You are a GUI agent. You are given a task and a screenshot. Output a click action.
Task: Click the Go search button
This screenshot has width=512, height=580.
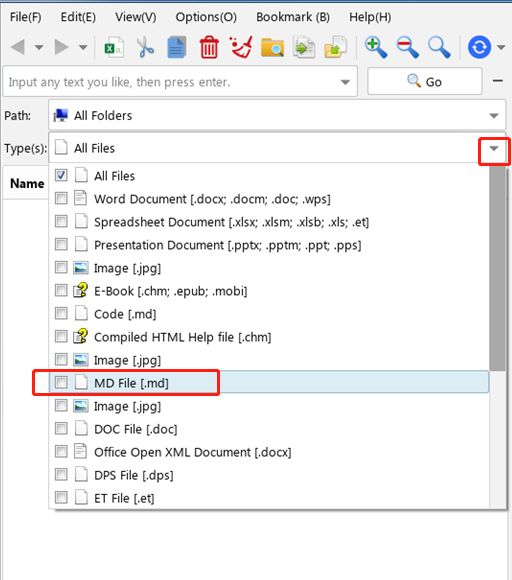click(x=425, y=81)
